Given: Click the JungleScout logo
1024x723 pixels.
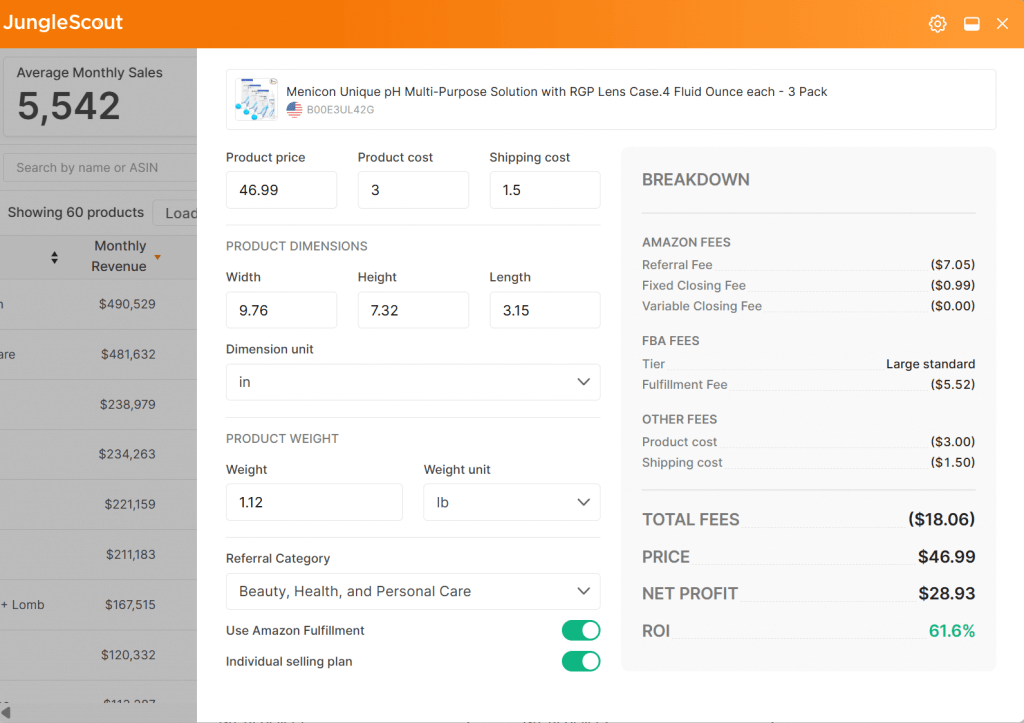Looking at the screenshot, I should click(x=63, y=22).
